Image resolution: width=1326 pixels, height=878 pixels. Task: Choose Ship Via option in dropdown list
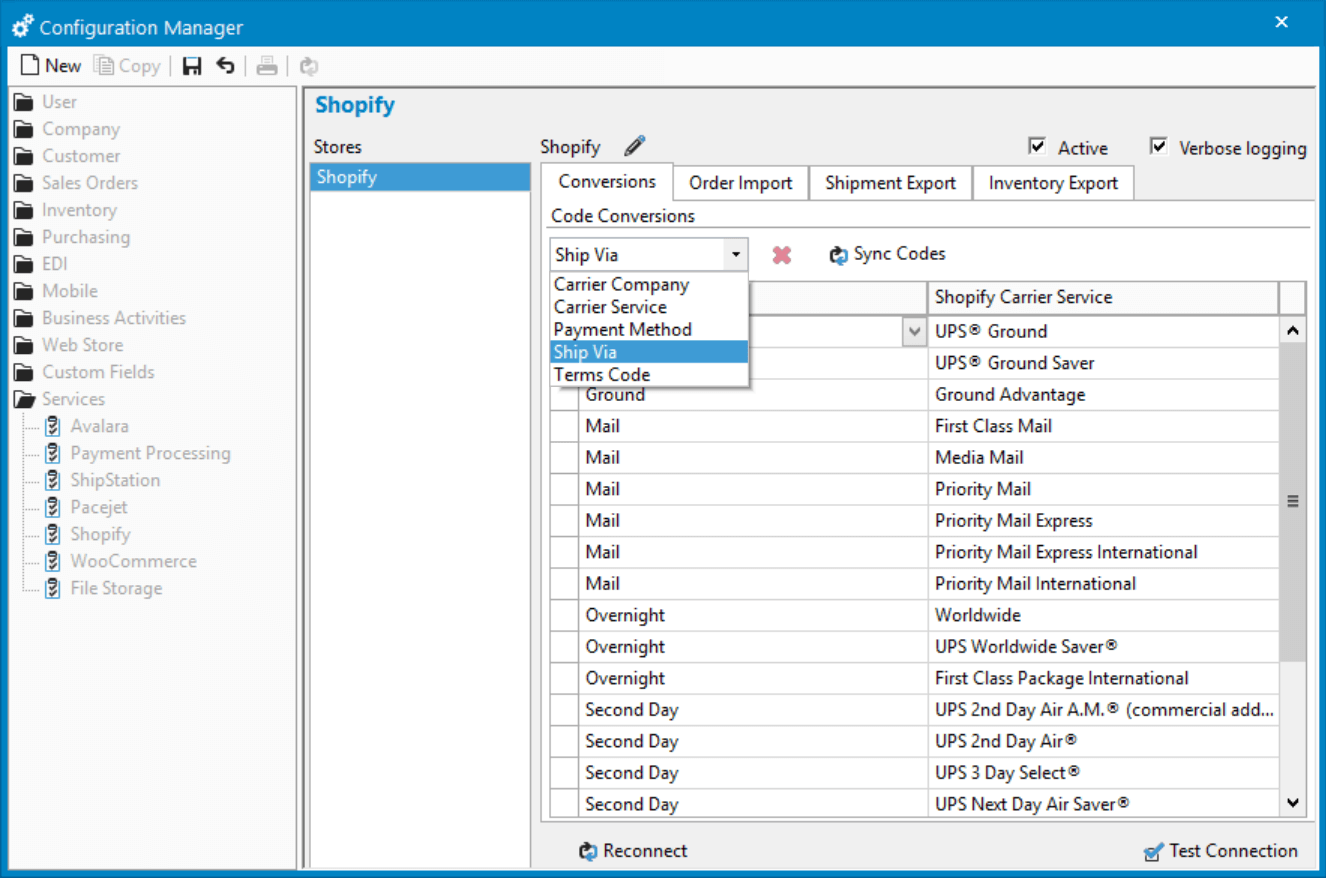point(649,352)
